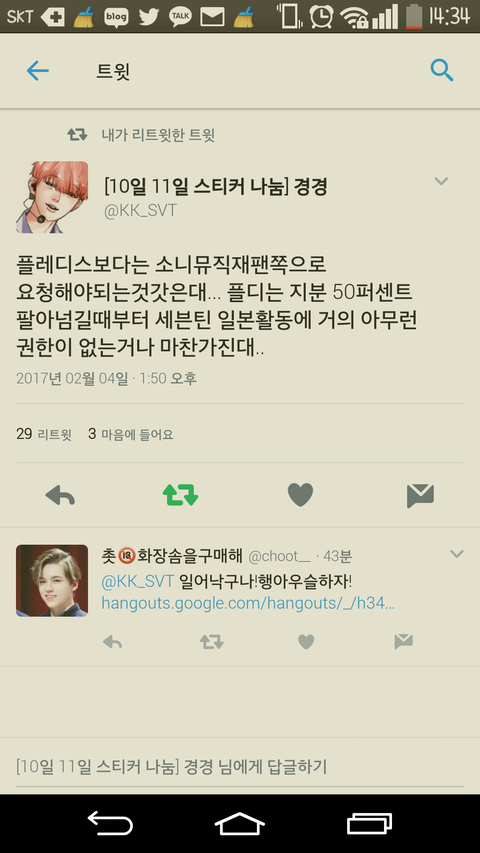The height and width of the screenshot is (853, 480).
Task: Tap the back arrow in header
Action: [x=38, y=70]
